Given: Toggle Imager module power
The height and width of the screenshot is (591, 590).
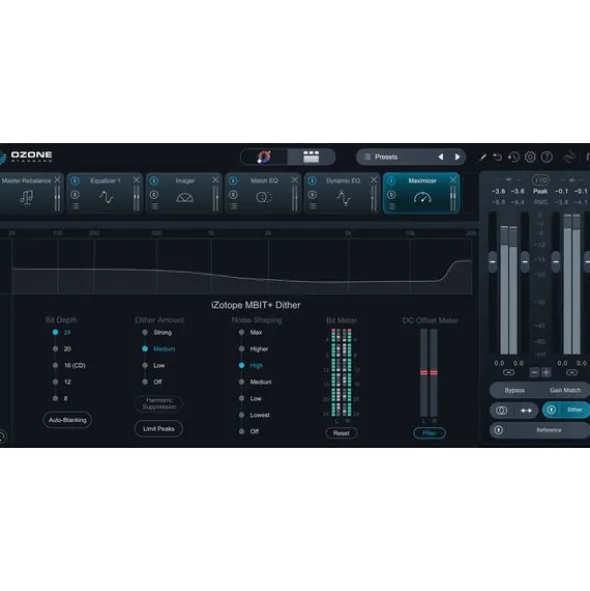Looking at the screenshot, I should tap(154, 181).
